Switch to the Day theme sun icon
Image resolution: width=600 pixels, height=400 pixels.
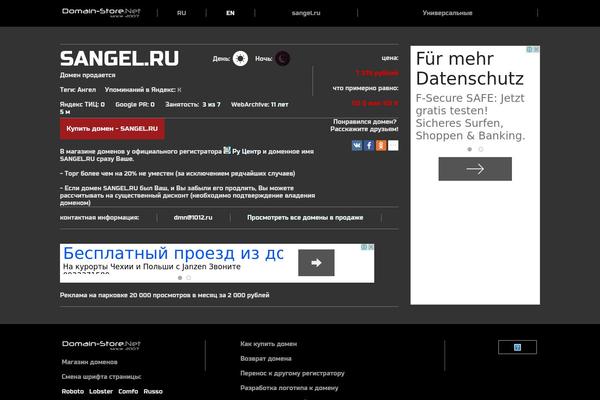[240, 59]
